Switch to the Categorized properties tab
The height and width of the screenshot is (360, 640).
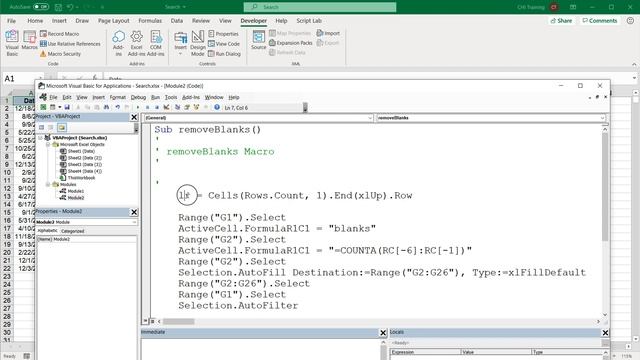click(x=73, y=231)
